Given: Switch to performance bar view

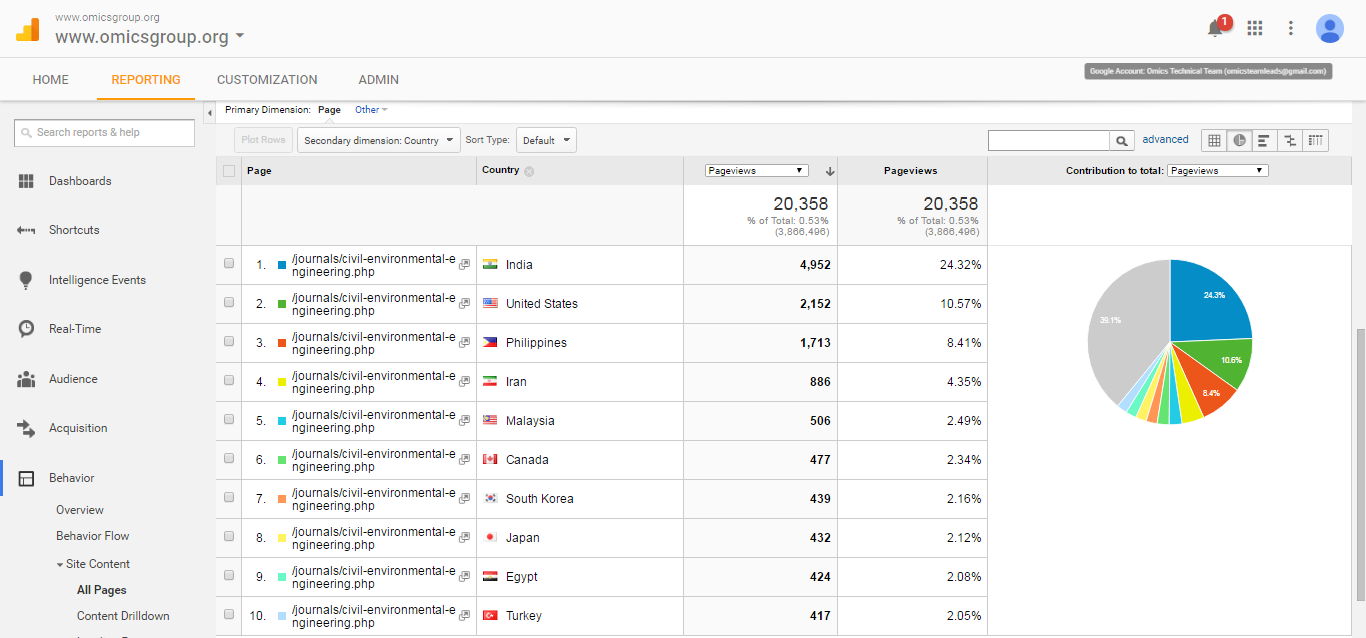Looking at the screenshot, I should coord(1265,140).
